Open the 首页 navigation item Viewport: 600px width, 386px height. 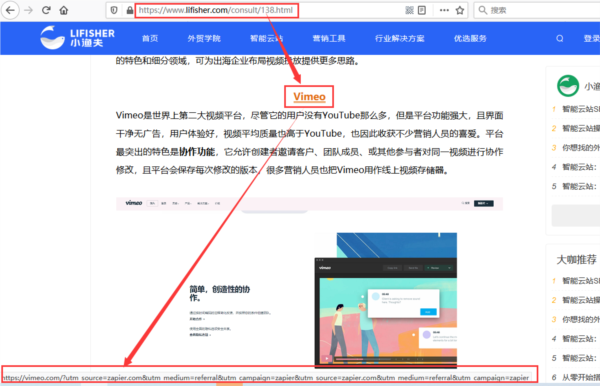tap(150, 38)
